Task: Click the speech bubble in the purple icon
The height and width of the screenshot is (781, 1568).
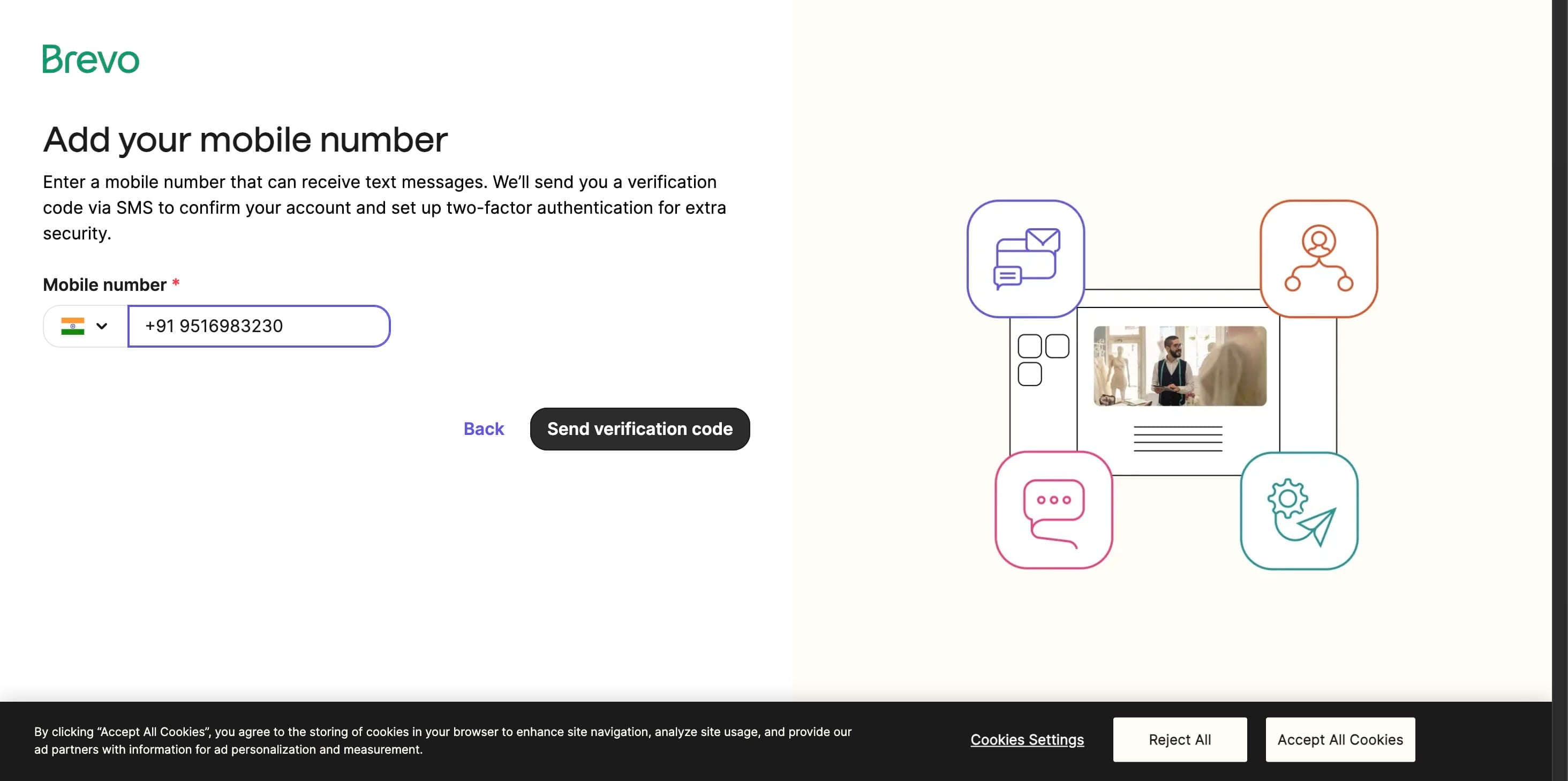Action: point(1008,275)
